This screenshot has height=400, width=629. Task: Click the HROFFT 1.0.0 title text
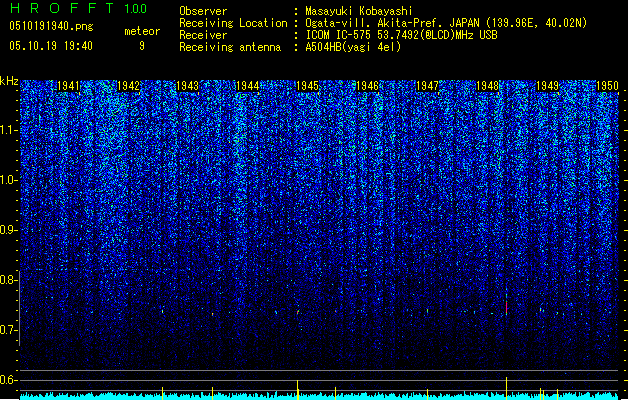coord(78,8)
